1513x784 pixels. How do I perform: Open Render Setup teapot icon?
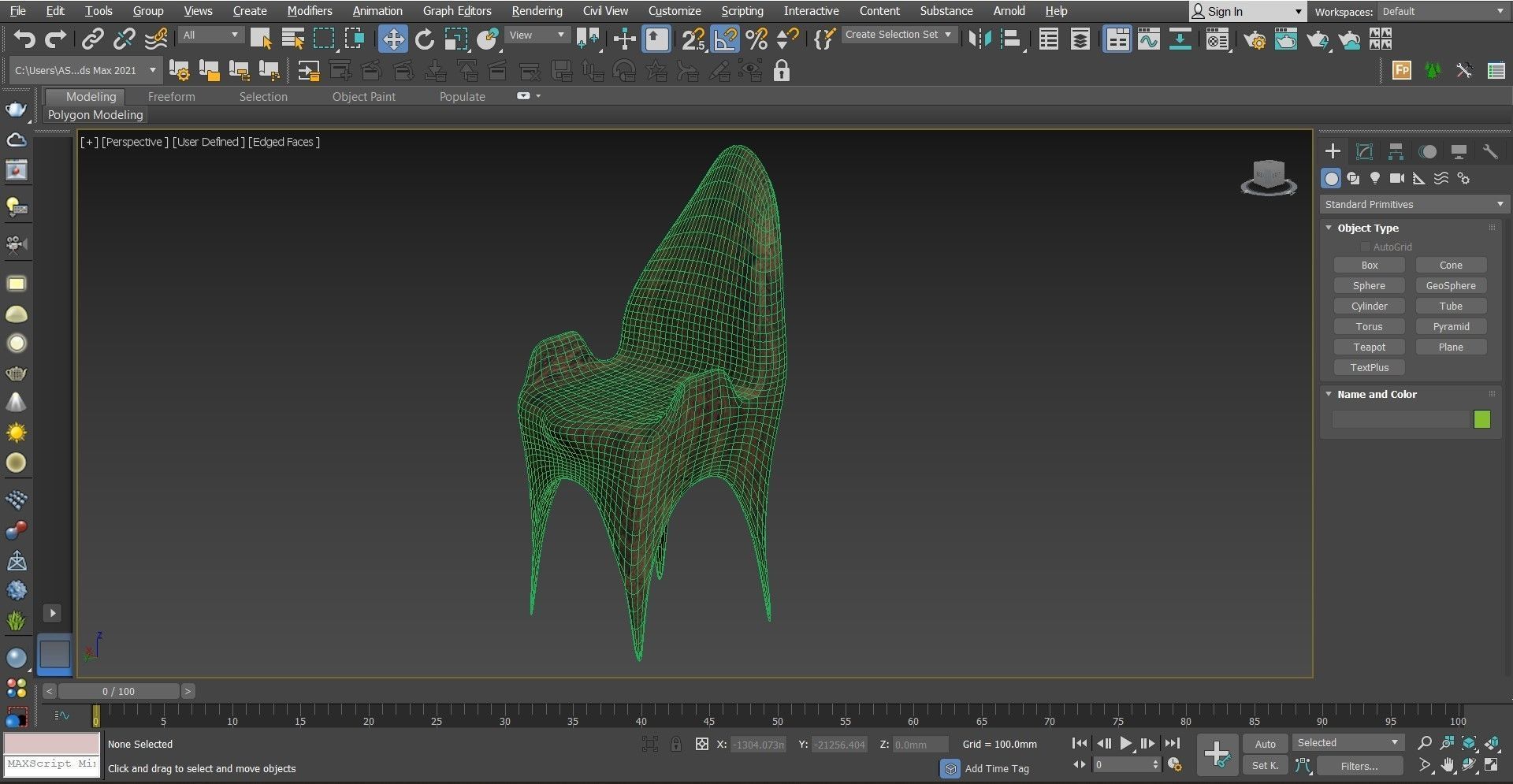pyautogui.click(x=1255, y=39)
